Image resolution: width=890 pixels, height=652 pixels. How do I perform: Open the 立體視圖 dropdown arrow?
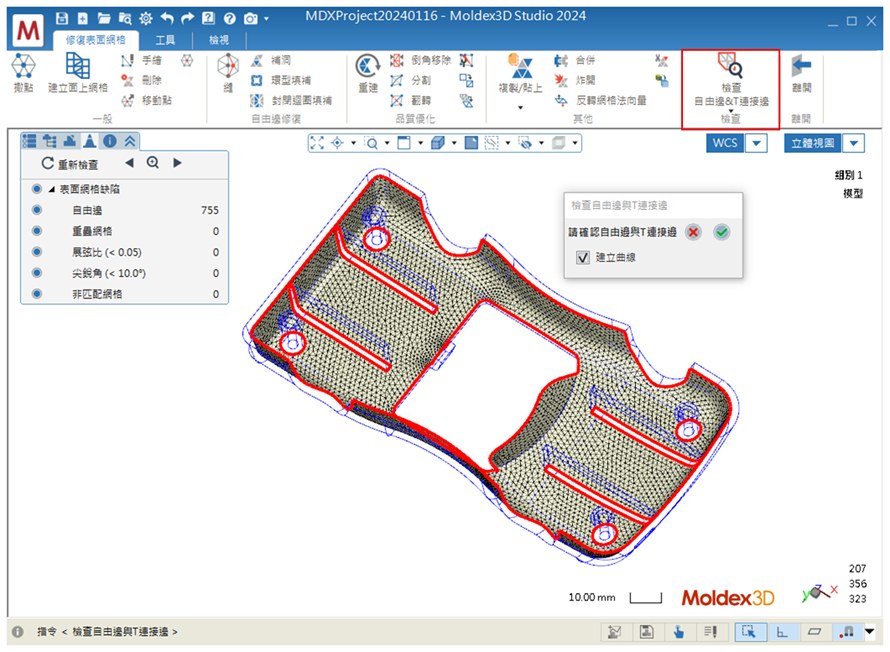pos(854,143)
